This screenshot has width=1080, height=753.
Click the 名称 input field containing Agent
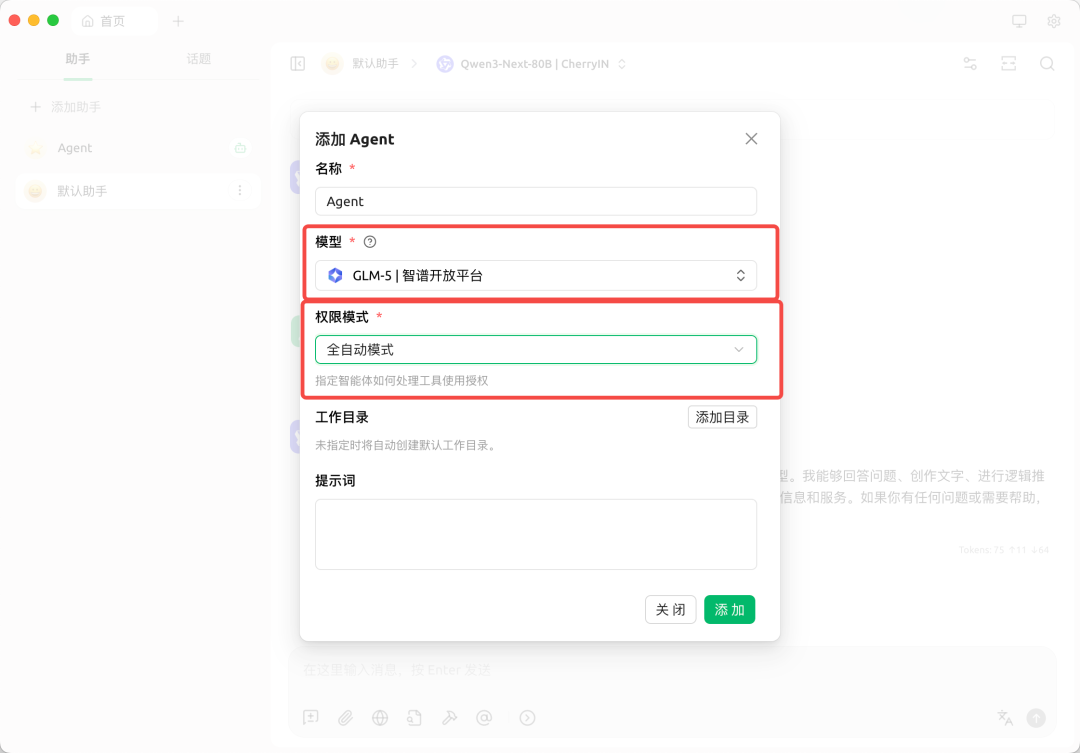point(536,201)
